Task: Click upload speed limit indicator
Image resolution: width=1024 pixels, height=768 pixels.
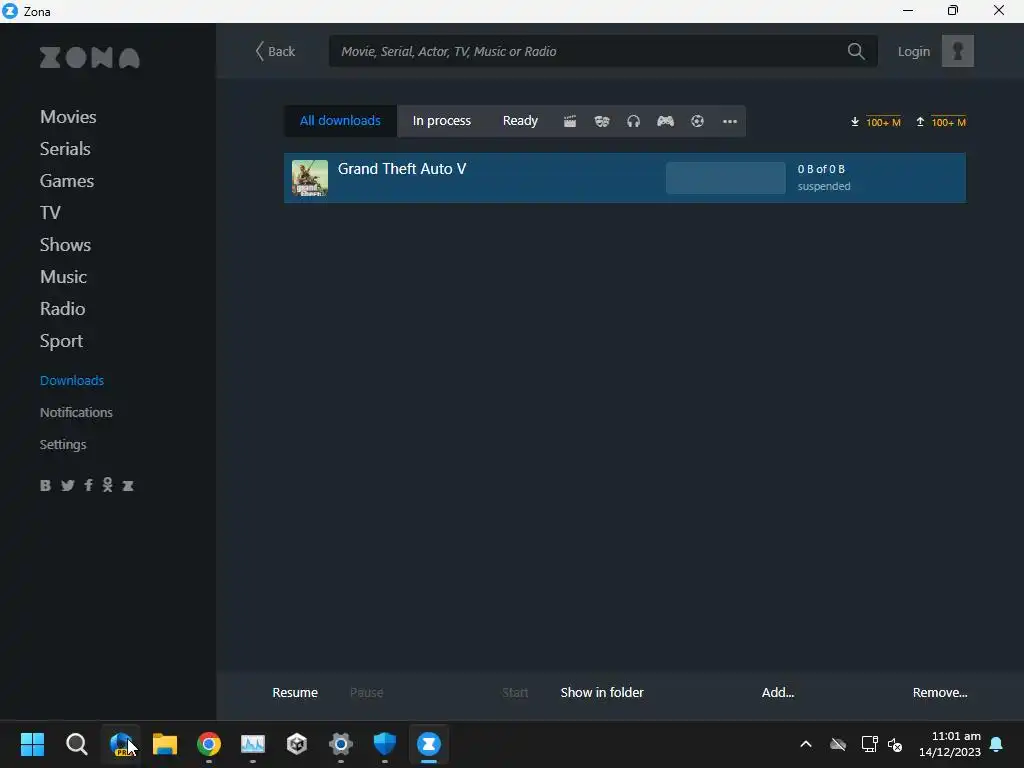Action: 941,122
